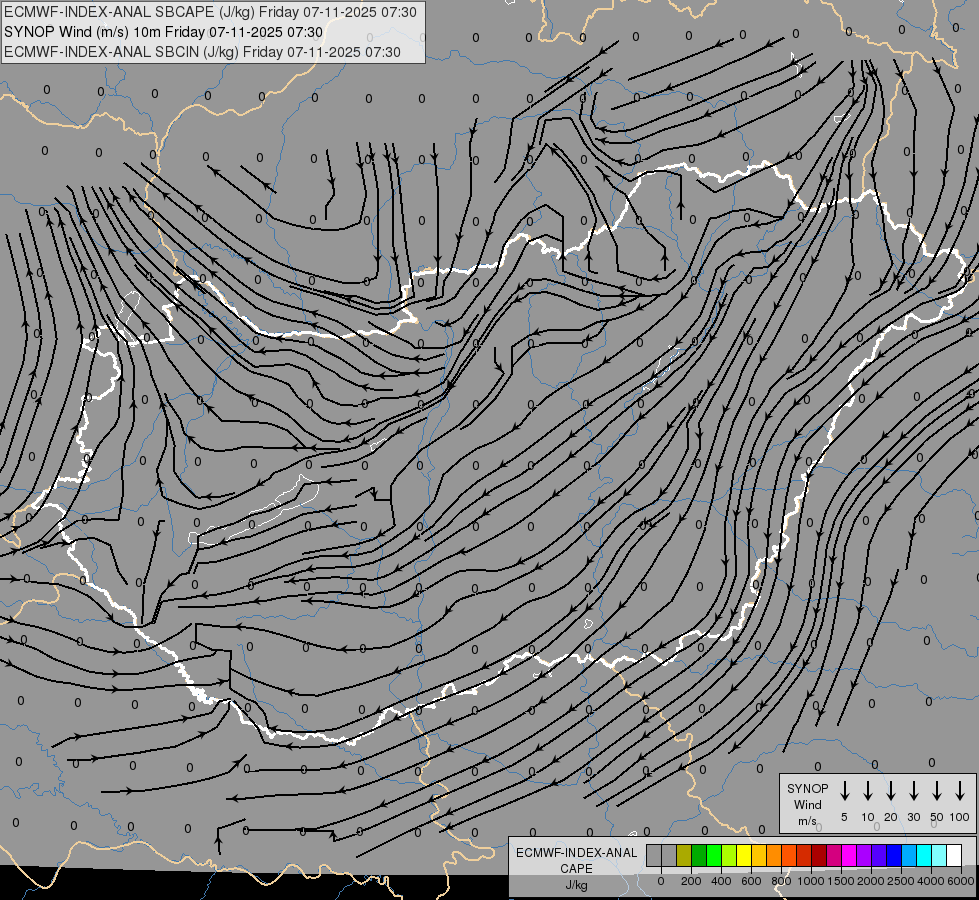
Task: Click the wind arrow above the 50 m/s label
Action: click(937, 791)
